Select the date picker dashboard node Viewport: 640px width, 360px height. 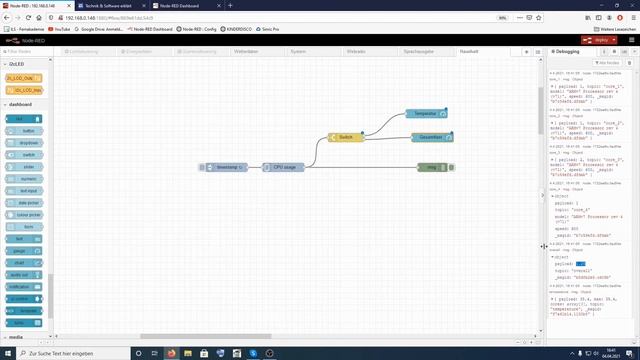[x=24, y=203]
